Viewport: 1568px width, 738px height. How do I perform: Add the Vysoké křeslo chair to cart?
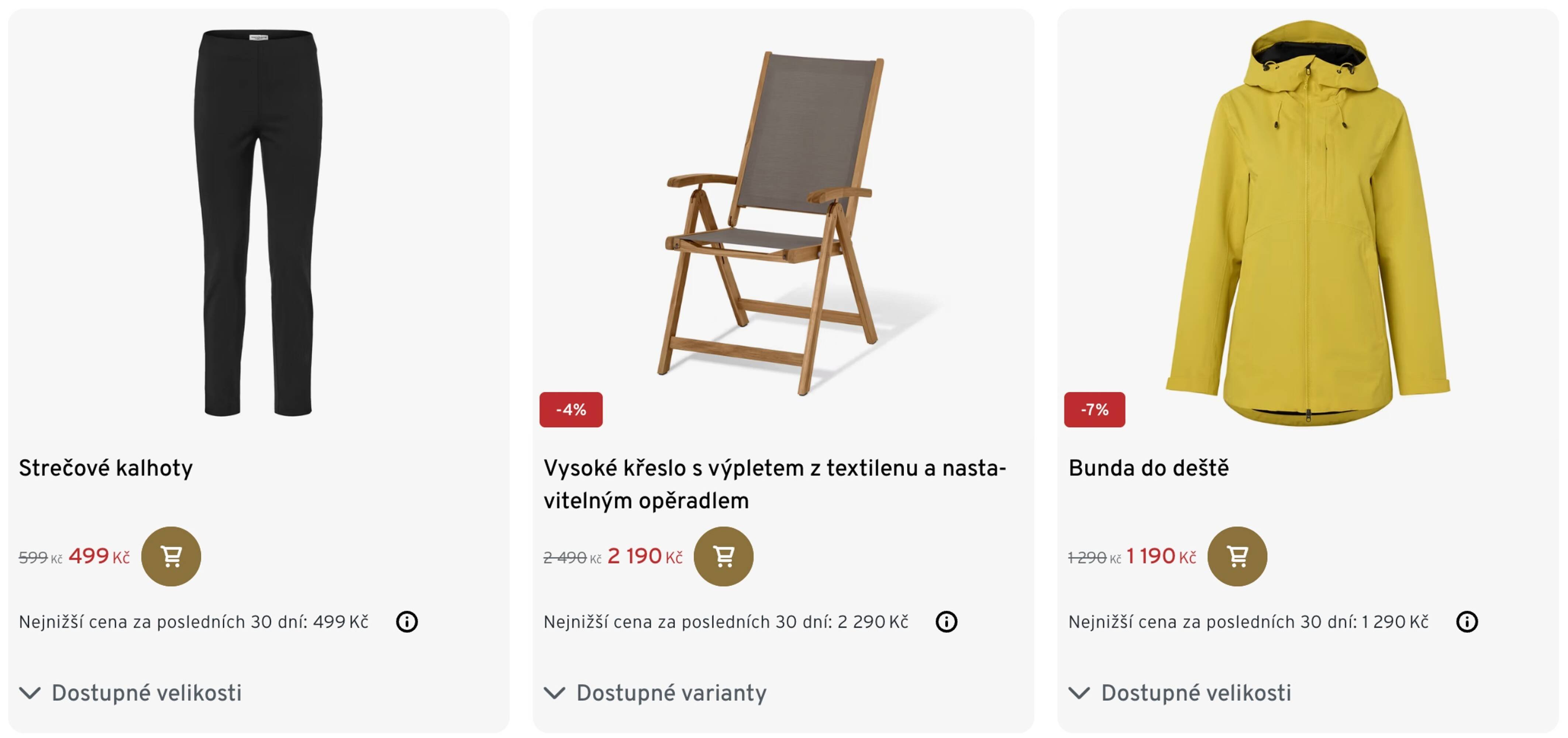pyautogui.click(x=723, y=556)
